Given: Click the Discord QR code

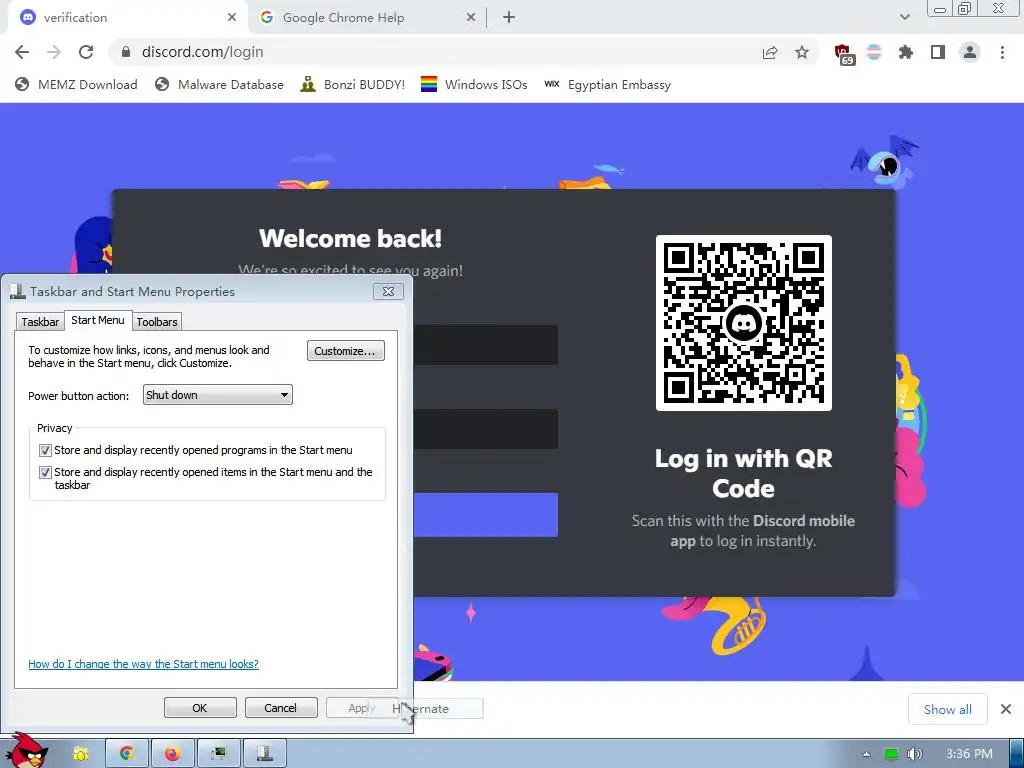Looking at the screenshot, I should coord(744,323).
